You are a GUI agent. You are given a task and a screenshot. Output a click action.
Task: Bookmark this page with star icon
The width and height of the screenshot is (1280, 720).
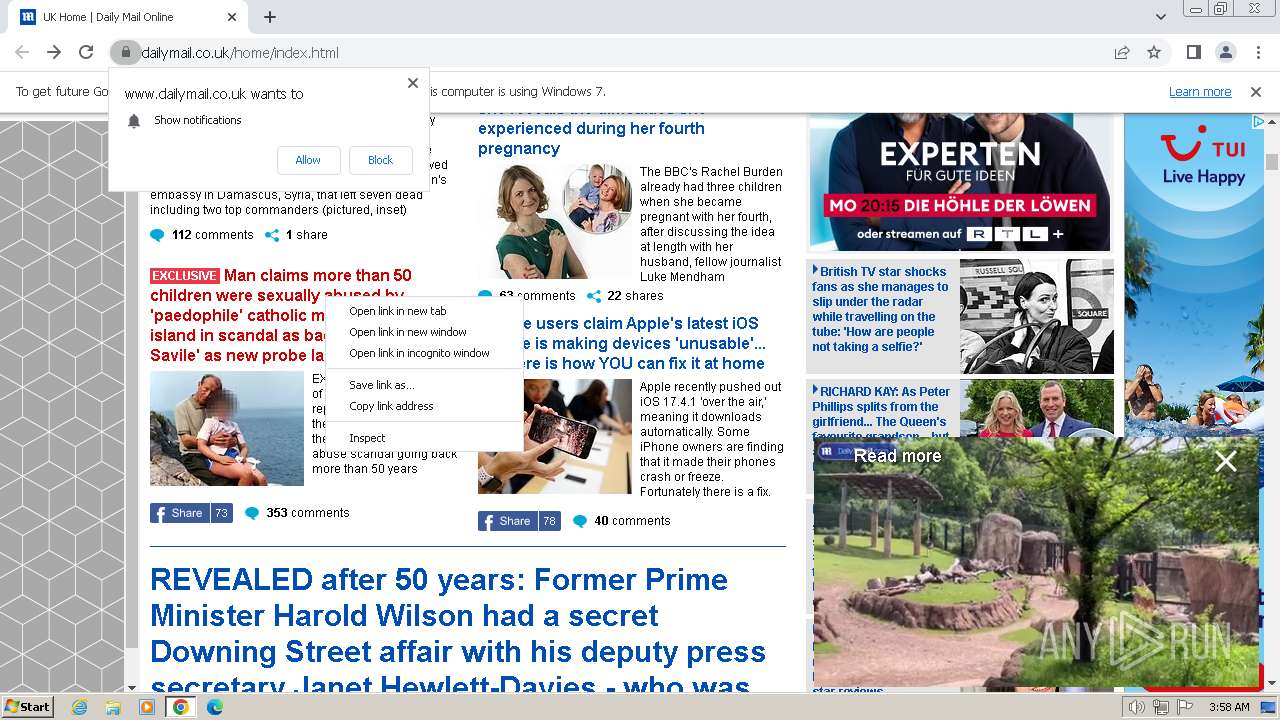coord(1154,53)
